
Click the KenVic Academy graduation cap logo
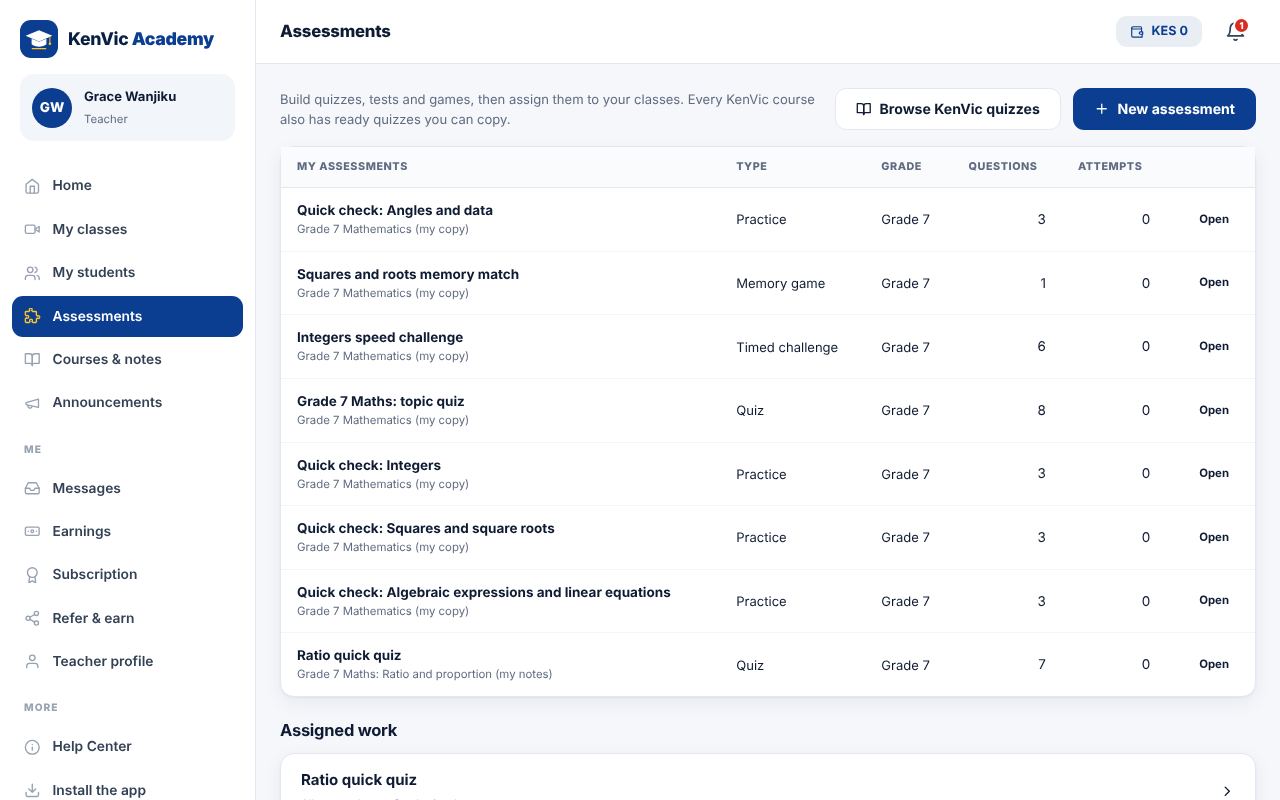click(39, 39)
